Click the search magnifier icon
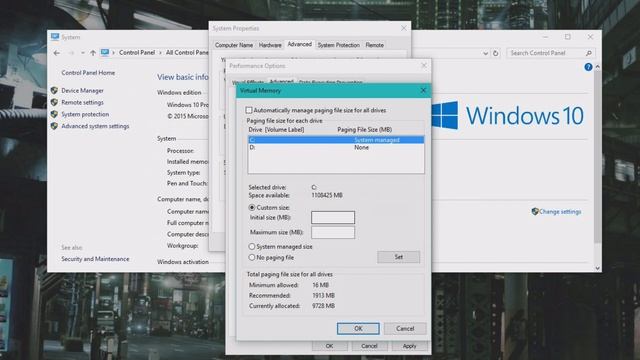The width and height of the screenshot is (640, 360). 589,53
